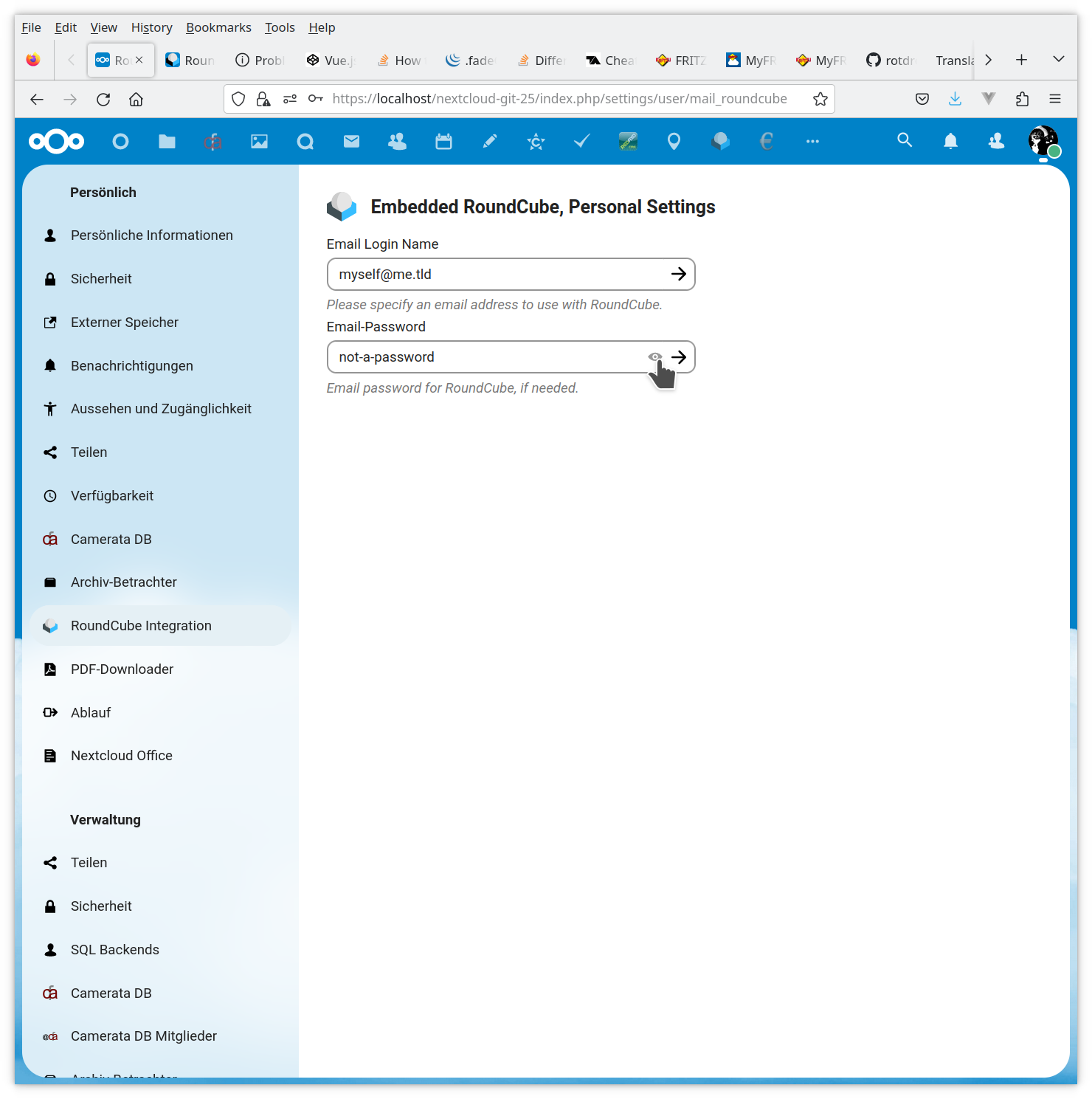The width and height of the screenshot is (1092, 1099).
Task: Open the user avatar menu
Action: point(1043,140)
